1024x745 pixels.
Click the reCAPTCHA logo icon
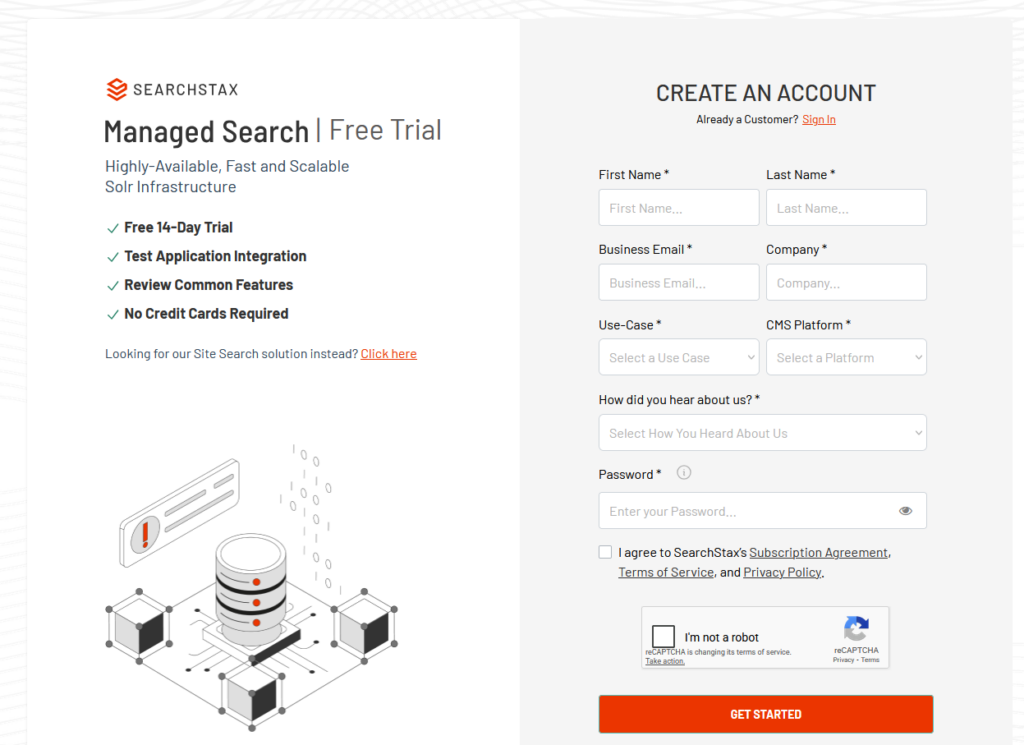pyautogui.click(x=856, y=629)
